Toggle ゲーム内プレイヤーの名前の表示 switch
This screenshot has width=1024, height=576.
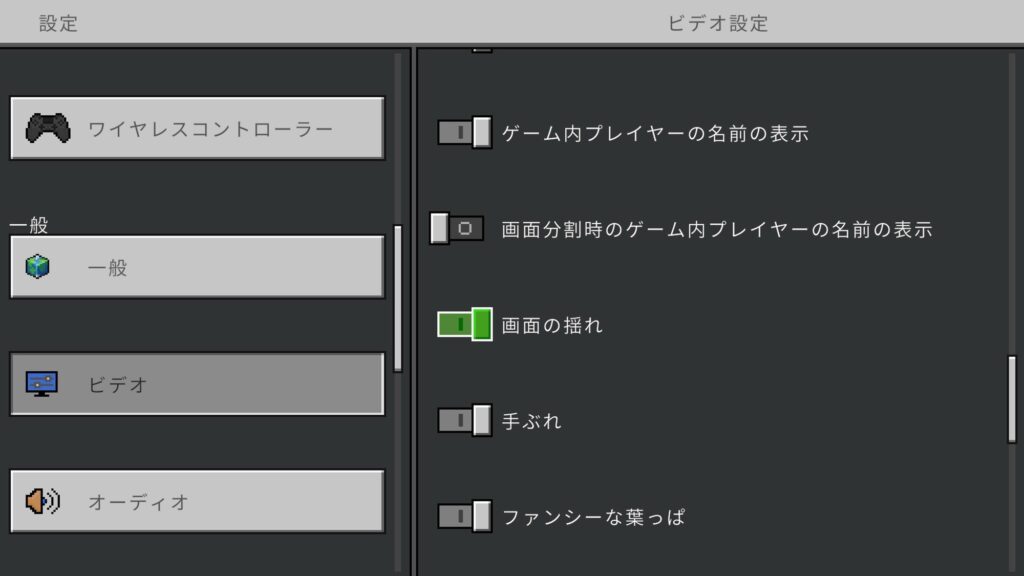[x=464, y=132]
